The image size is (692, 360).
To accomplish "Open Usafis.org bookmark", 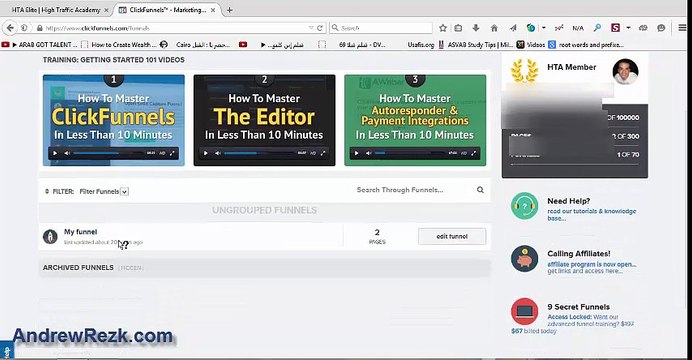I will (421, 45).
